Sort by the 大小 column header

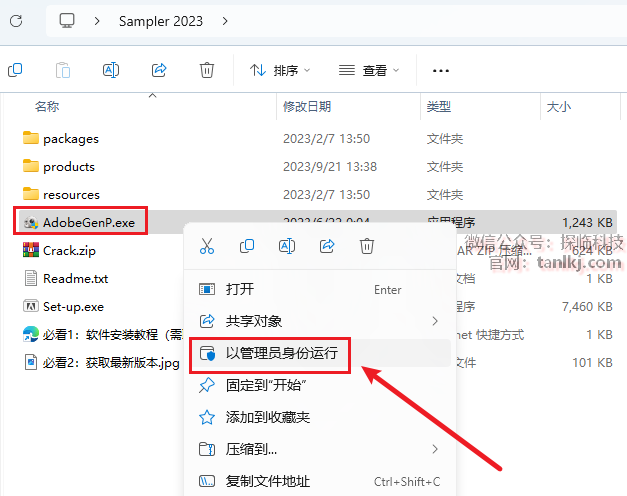pos(559,106)
